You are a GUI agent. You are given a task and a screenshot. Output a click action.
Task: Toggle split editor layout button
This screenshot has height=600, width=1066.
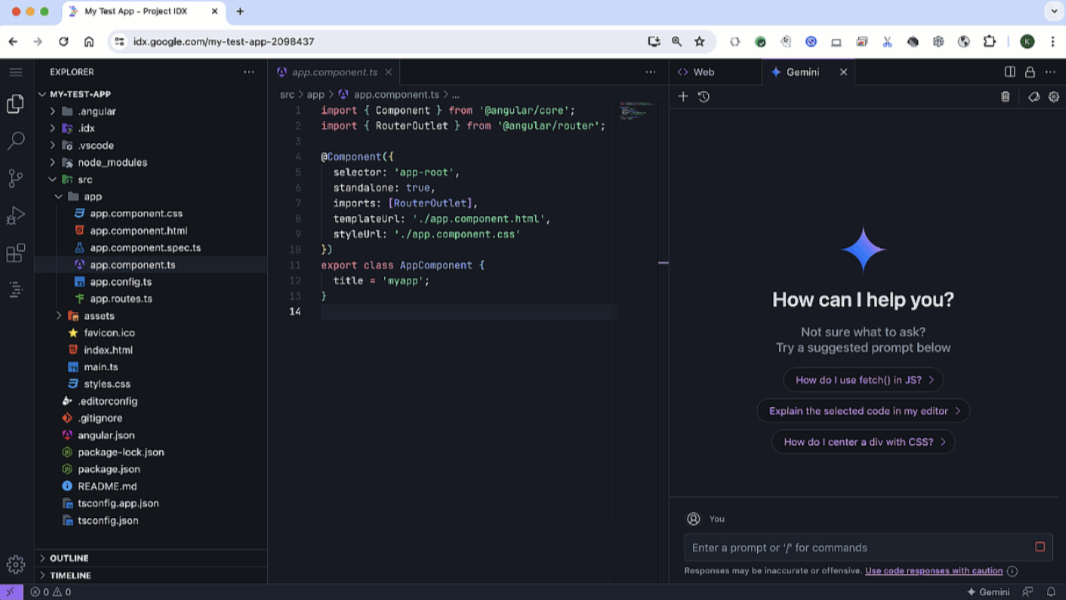pos(1010,72)
